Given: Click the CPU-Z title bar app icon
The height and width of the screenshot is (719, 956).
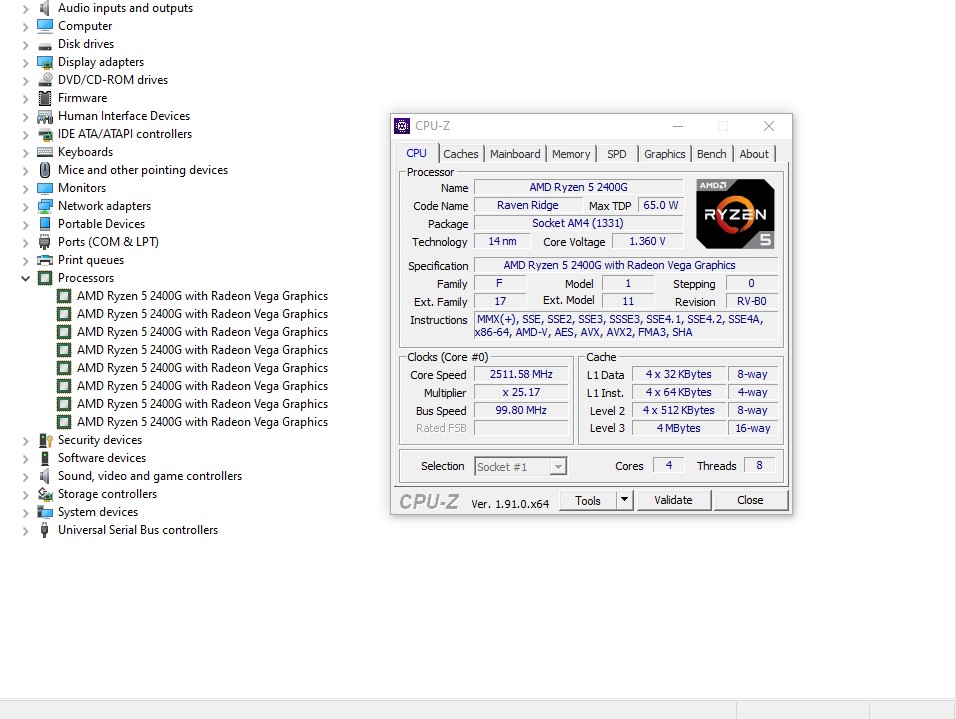Looking at the screenshot, I should click(x=402, y=126).
